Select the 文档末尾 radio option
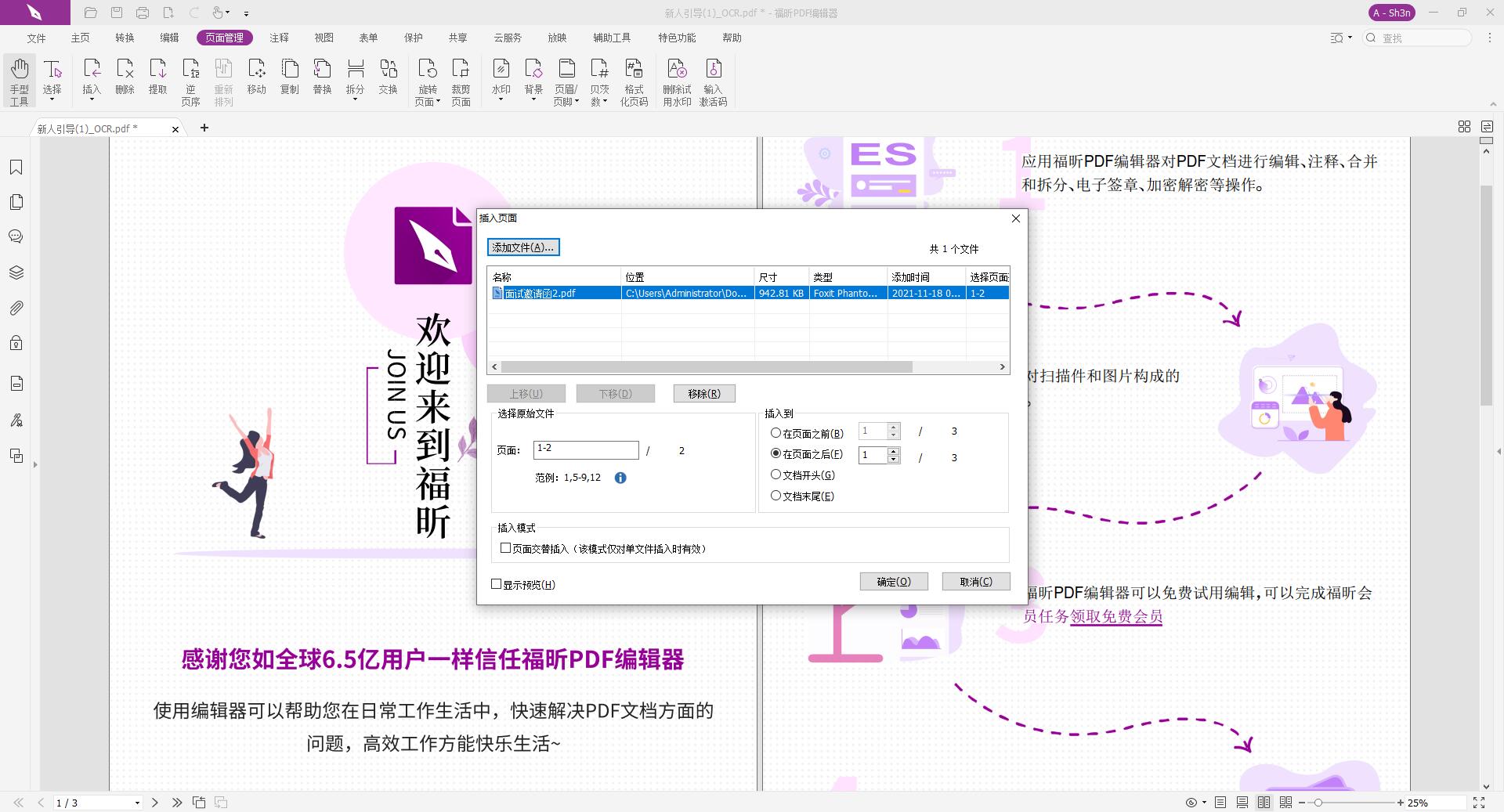1504x812 pixels. pos(776,496)
